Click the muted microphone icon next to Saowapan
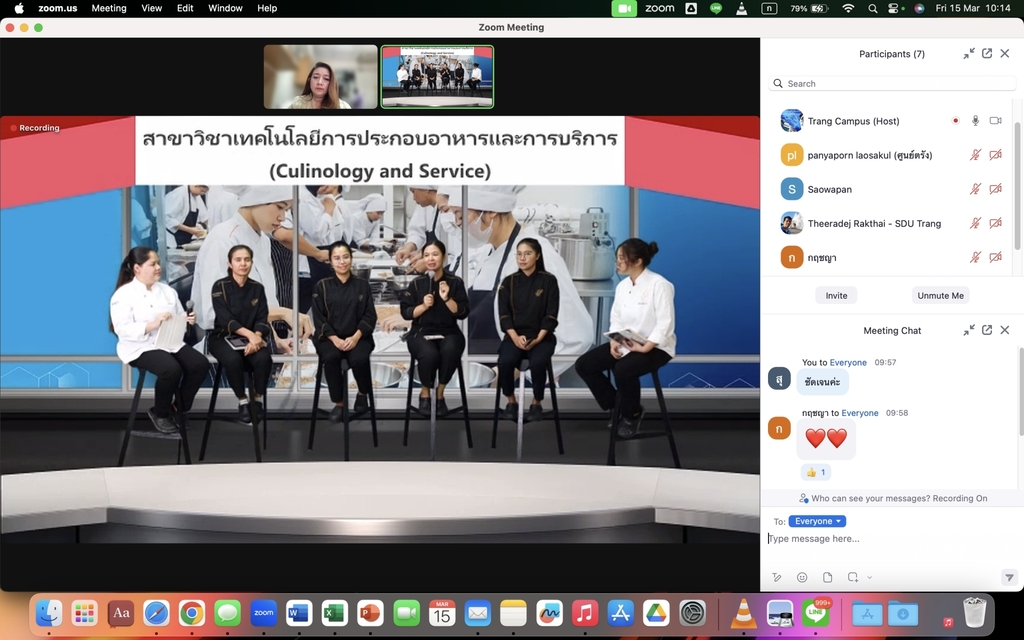 pyautogui.click(x=975, y=189)
